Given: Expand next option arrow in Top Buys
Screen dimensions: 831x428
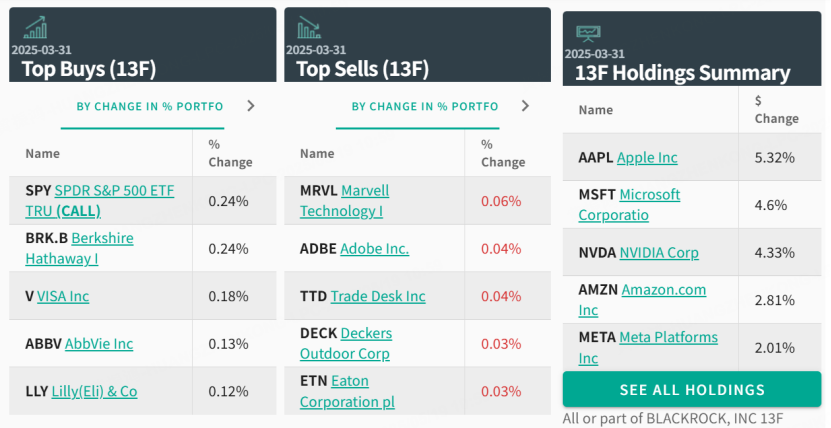Looking at the screenshot, I should pos(250,106).
